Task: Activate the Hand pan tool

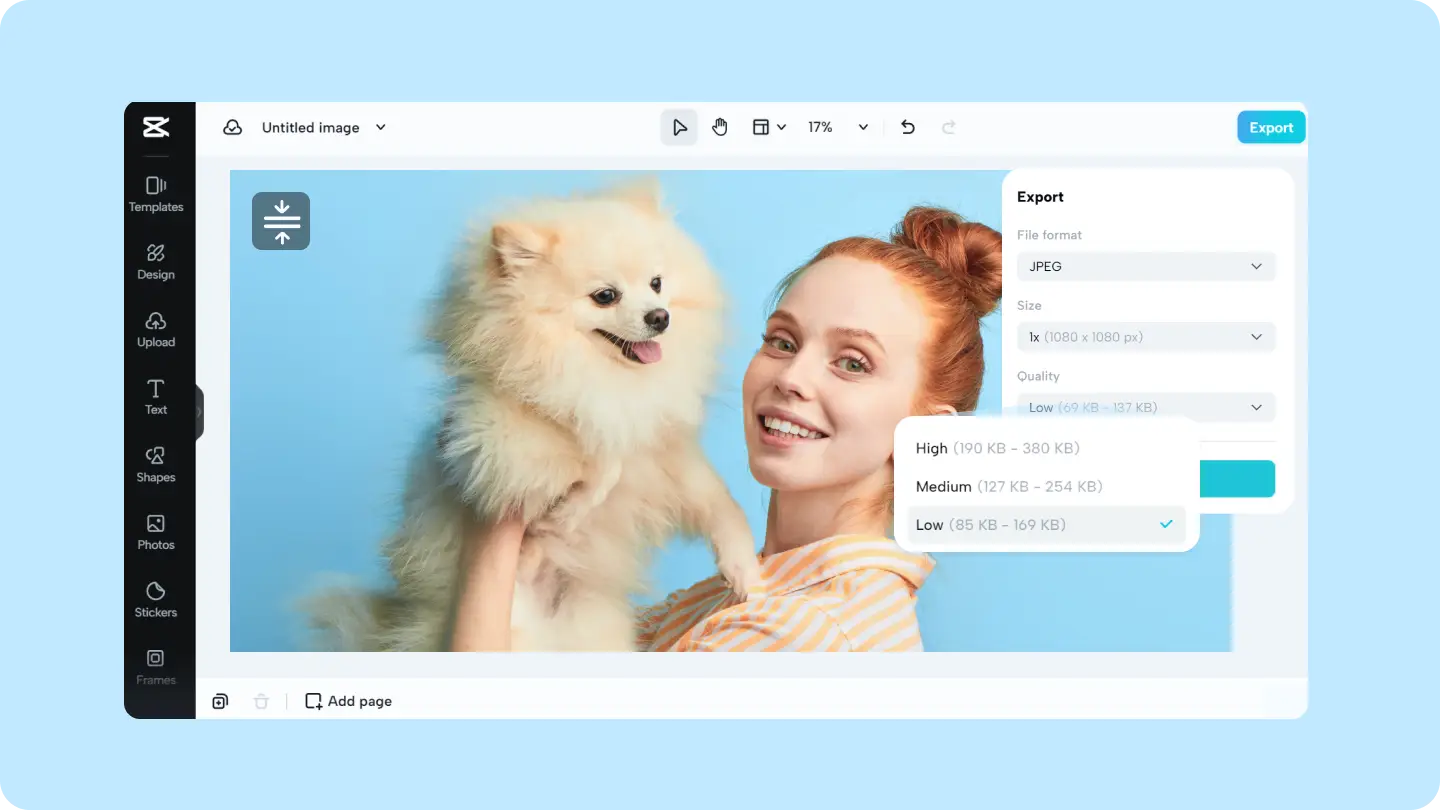Action: [720, 127]
